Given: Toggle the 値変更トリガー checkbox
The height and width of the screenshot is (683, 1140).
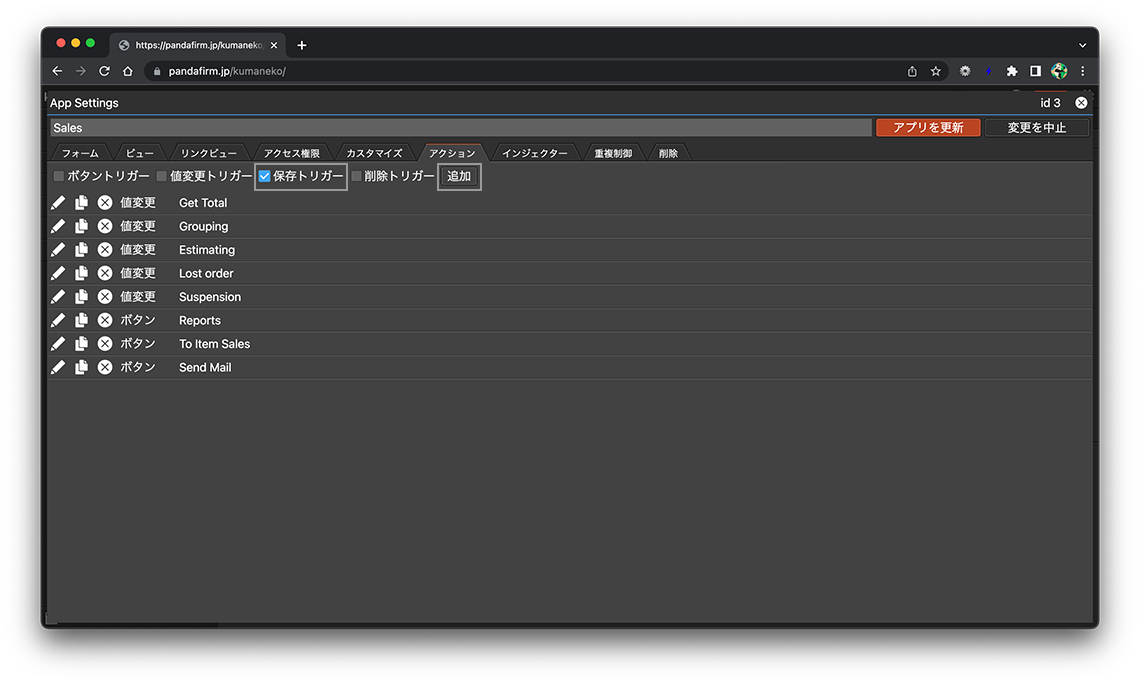Looking at the screenshot, I should click(162, 176).
